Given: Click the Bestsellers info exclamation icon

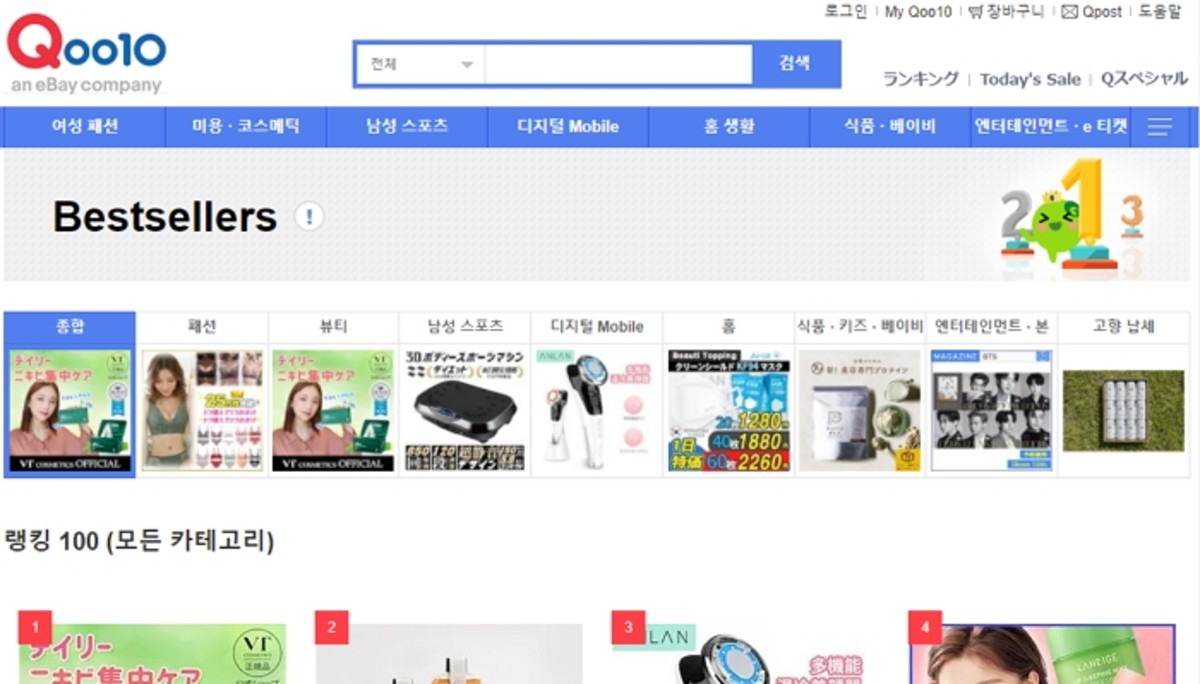Looking at the screenshot, I should [309, 216].
